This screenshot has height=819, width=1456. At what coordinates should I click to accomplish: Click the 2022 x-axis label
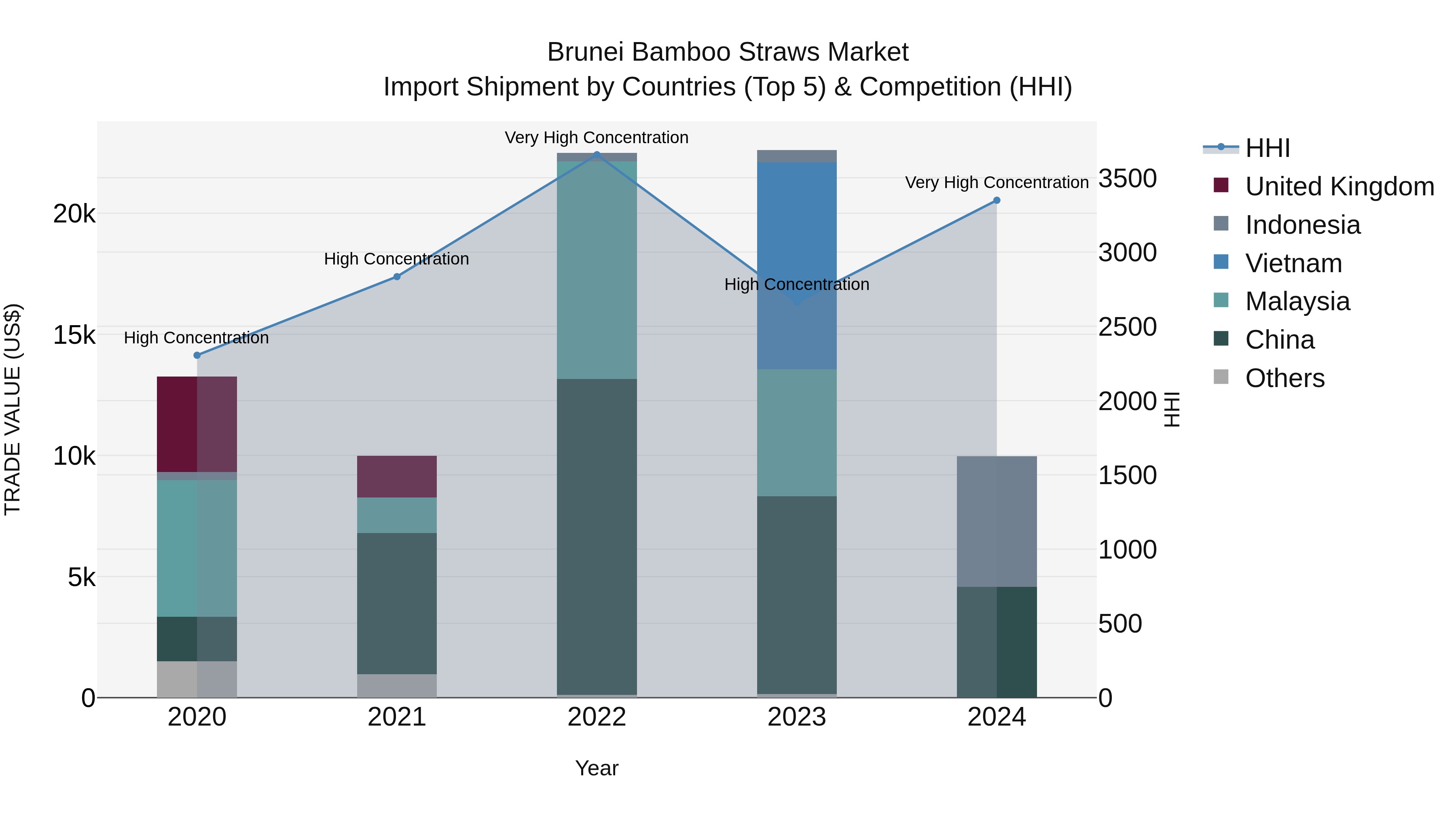597,717
